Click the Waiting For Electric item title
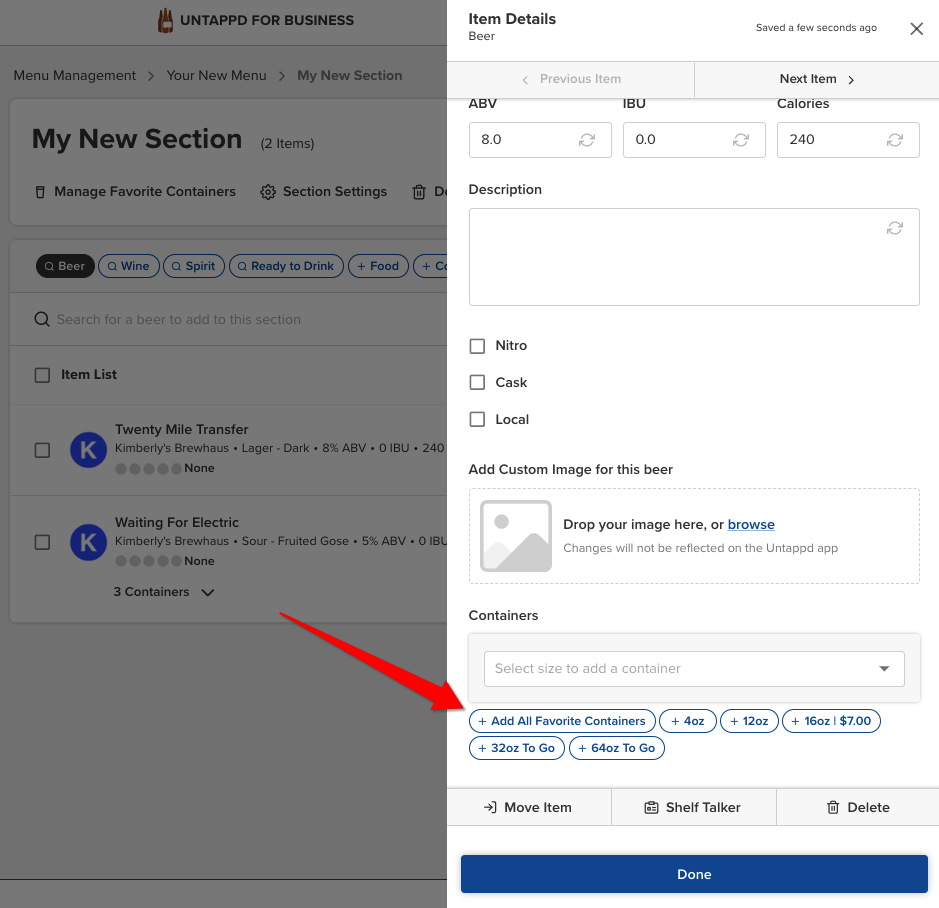 tap(177, 522)
